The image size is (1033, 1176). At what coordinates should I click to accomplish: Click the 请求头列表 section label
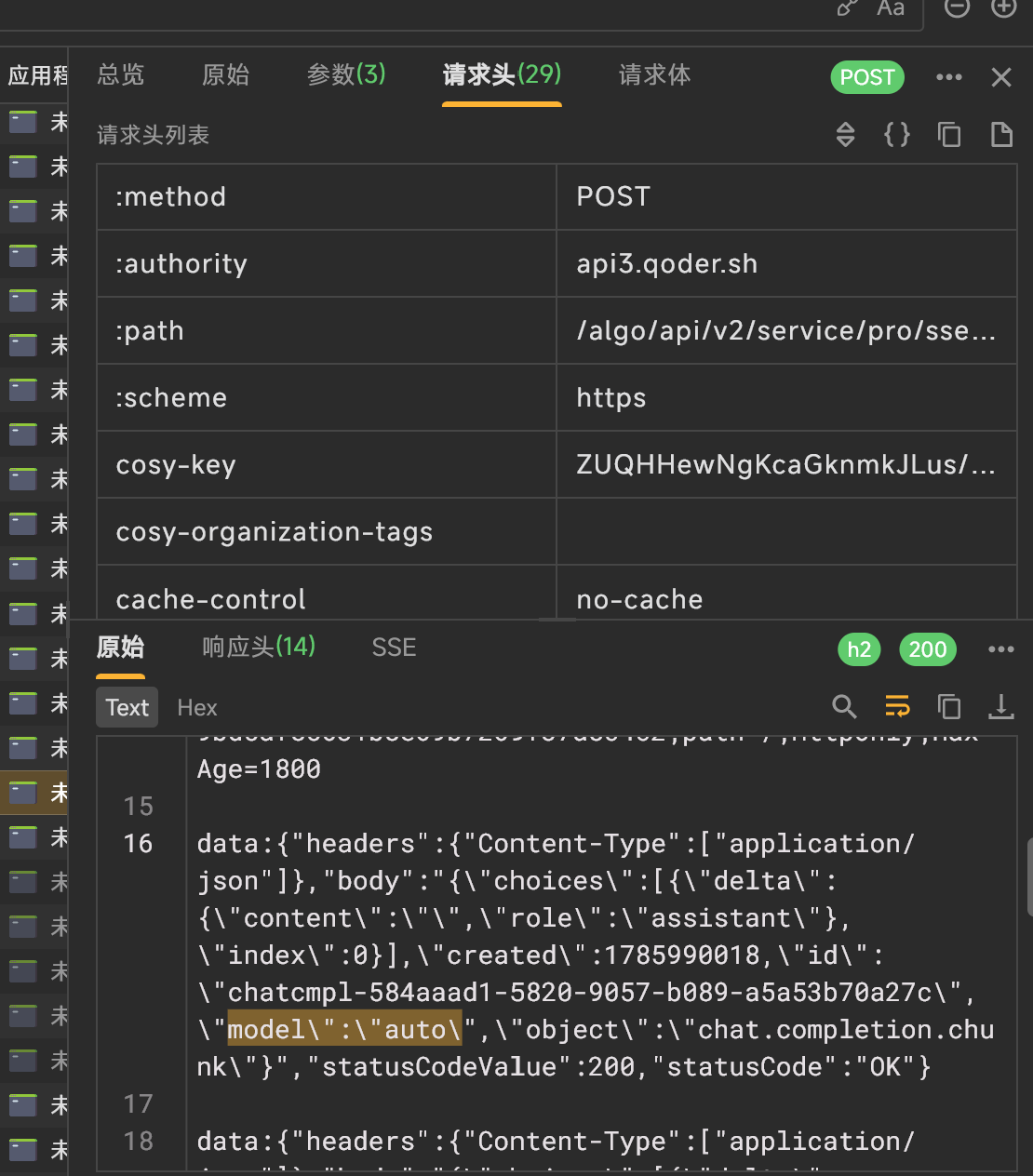(x=153, y=136)
